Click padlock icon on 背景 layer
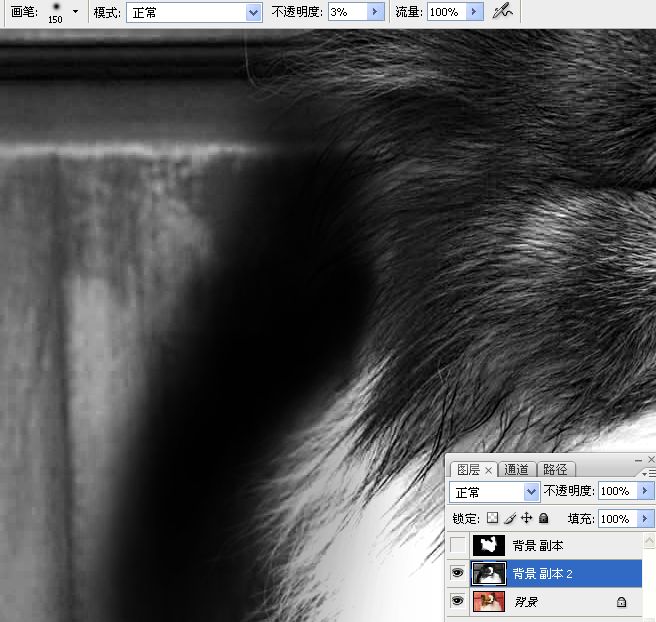656x622 pixels. pos(621,602)
